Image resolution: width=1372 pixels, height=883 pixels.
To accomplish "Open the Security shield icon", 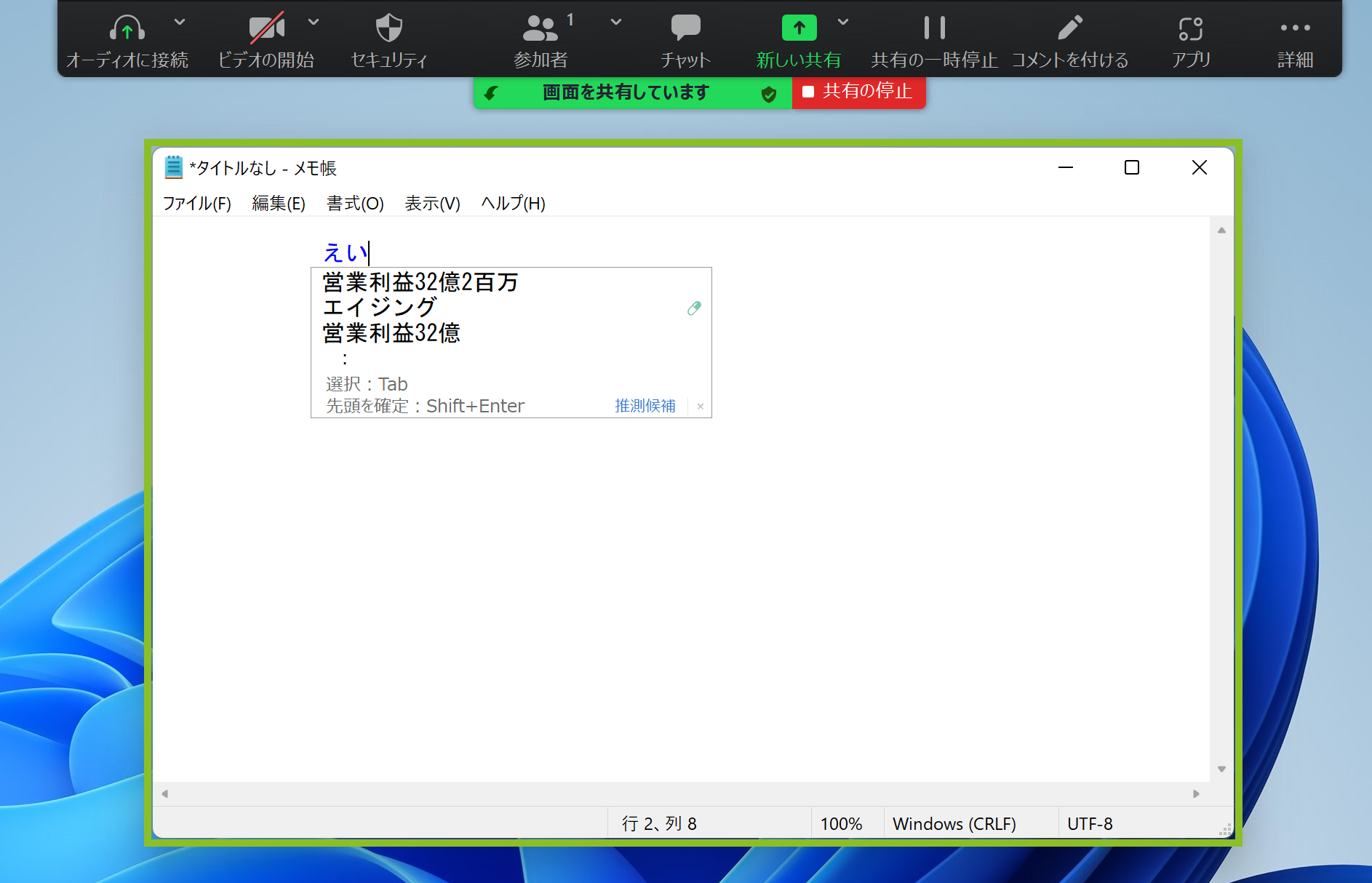I will coord(388,29).
